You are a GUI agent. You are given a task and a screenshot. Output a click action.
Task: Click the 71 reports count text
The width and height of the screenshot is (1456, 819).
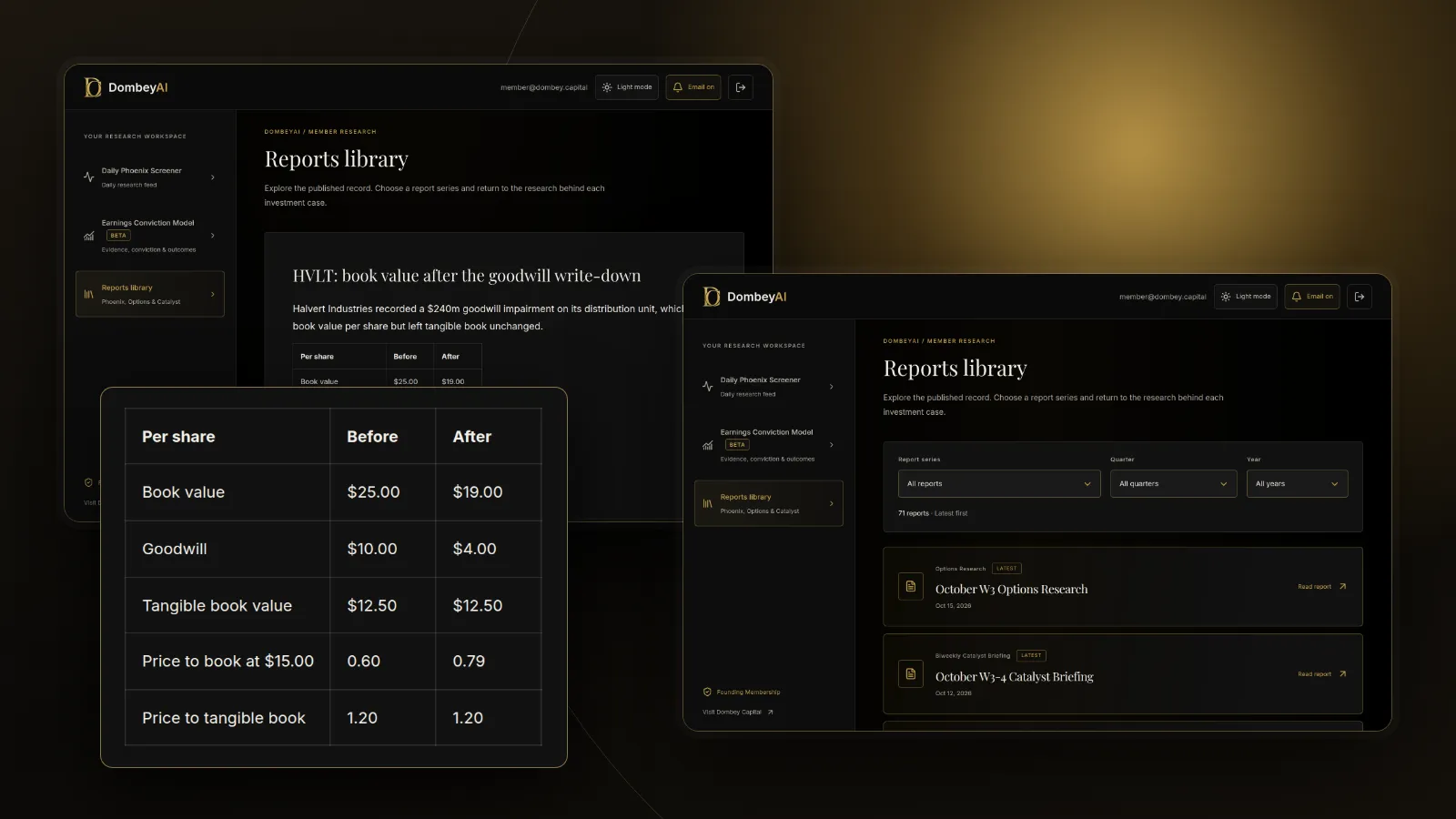(914, 513)
